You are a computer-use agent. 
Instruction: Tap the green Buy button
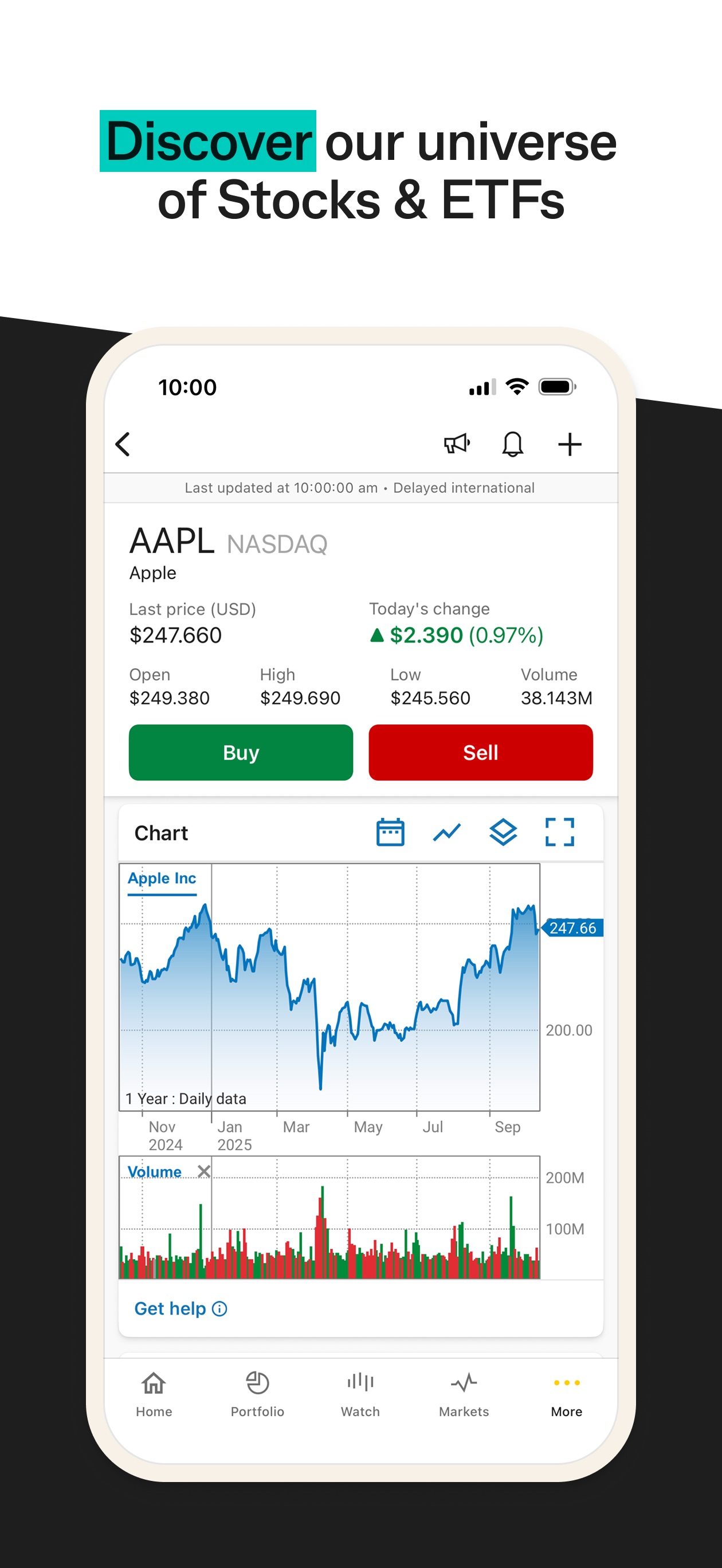[x=241, y=752]
